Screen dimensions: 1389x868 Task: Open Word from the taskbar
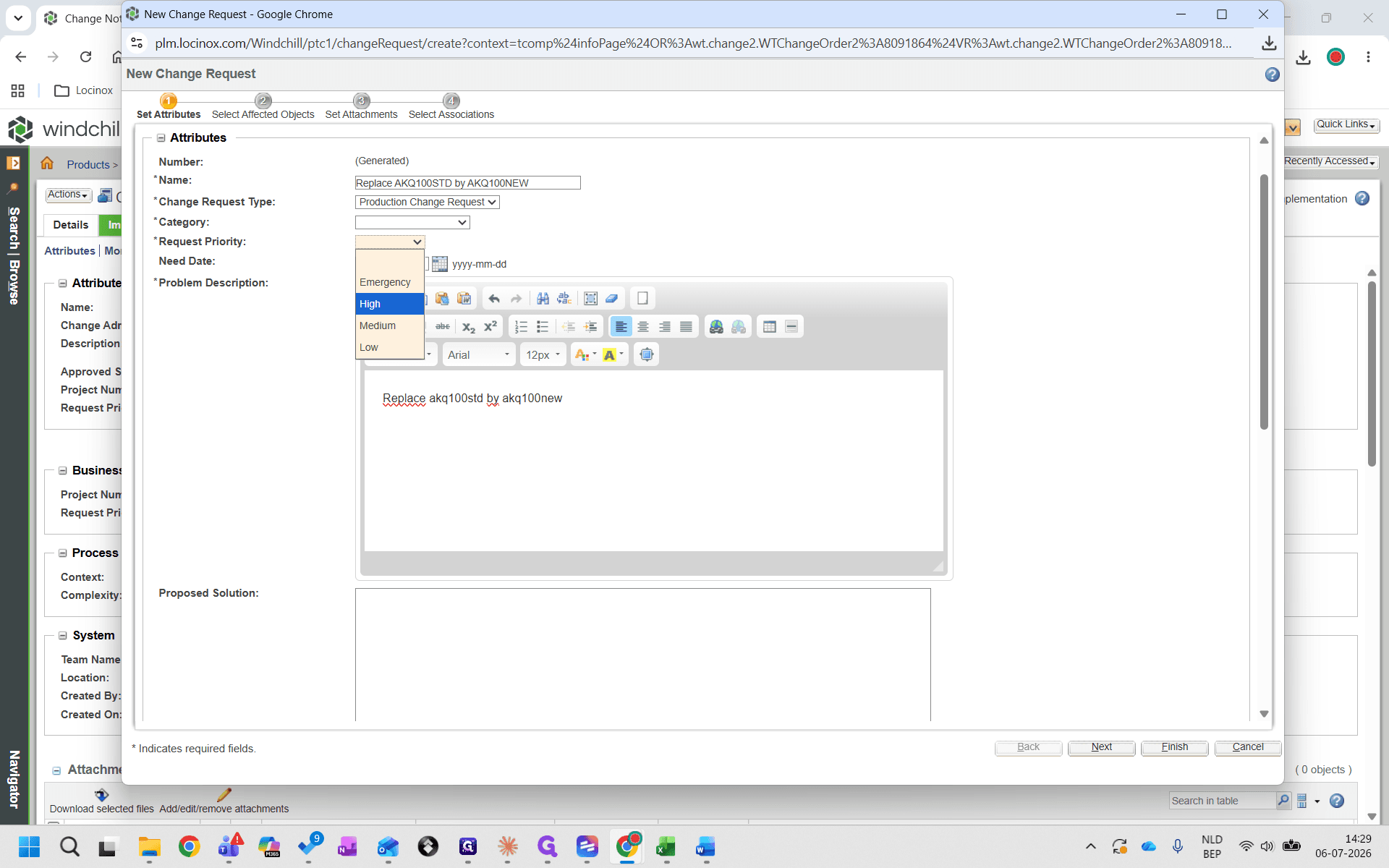(x=705, y=846)
